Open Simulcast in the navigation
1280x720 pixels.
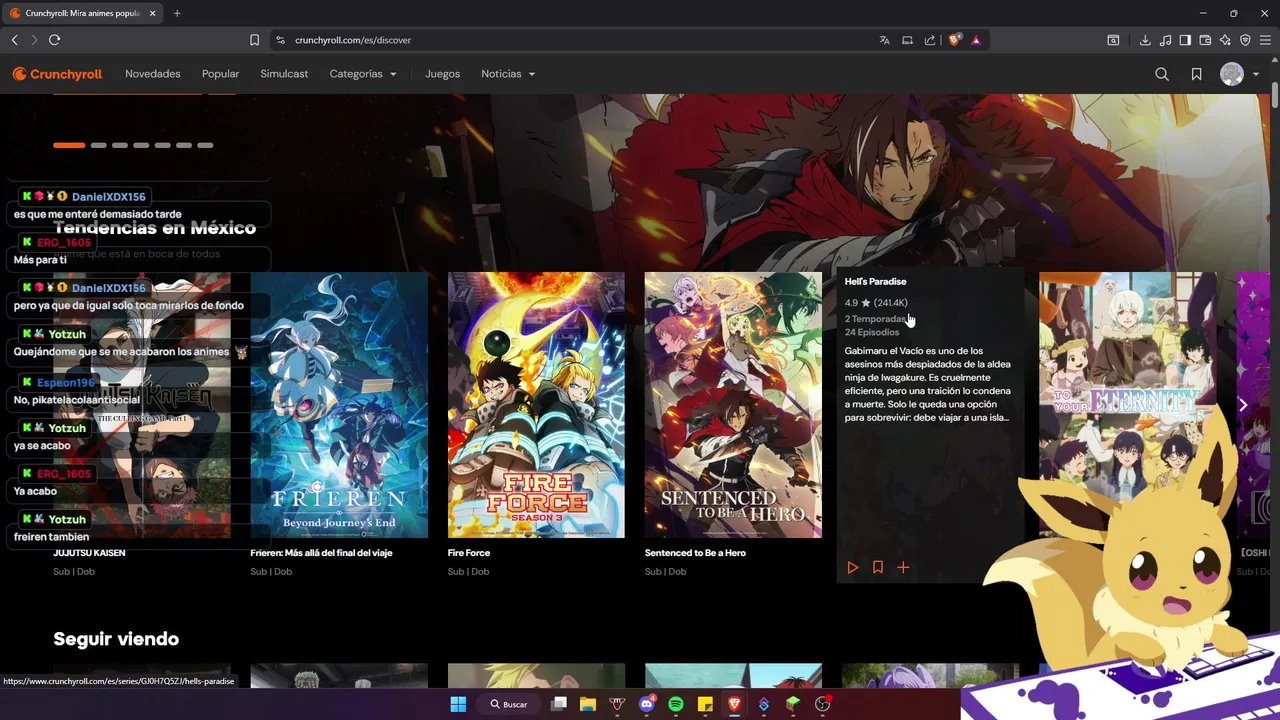tap(284, 74)
